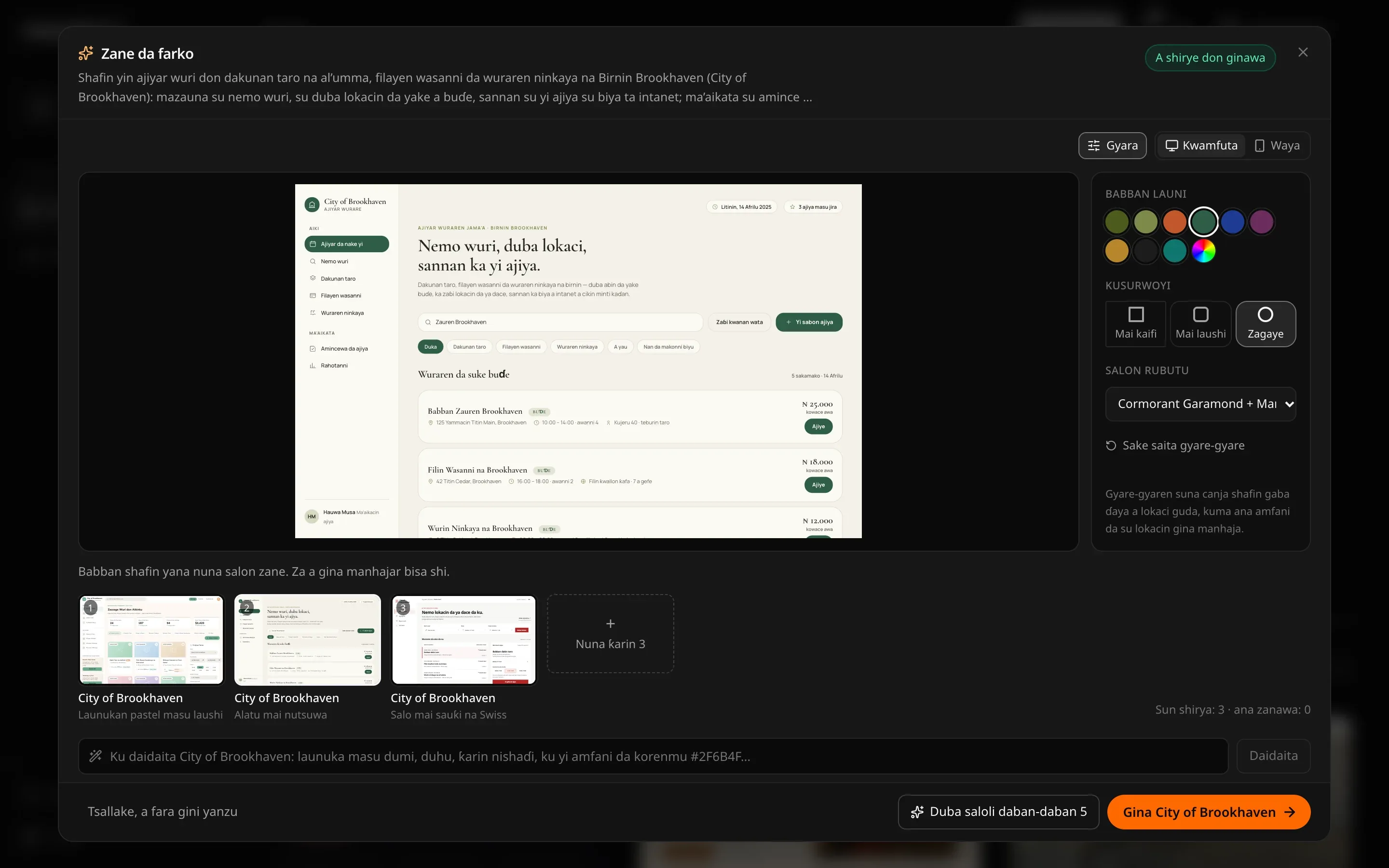Screen dimensions: 1389x868
Task: Click the Daidaita button
Action: (x=1273, y=756)
